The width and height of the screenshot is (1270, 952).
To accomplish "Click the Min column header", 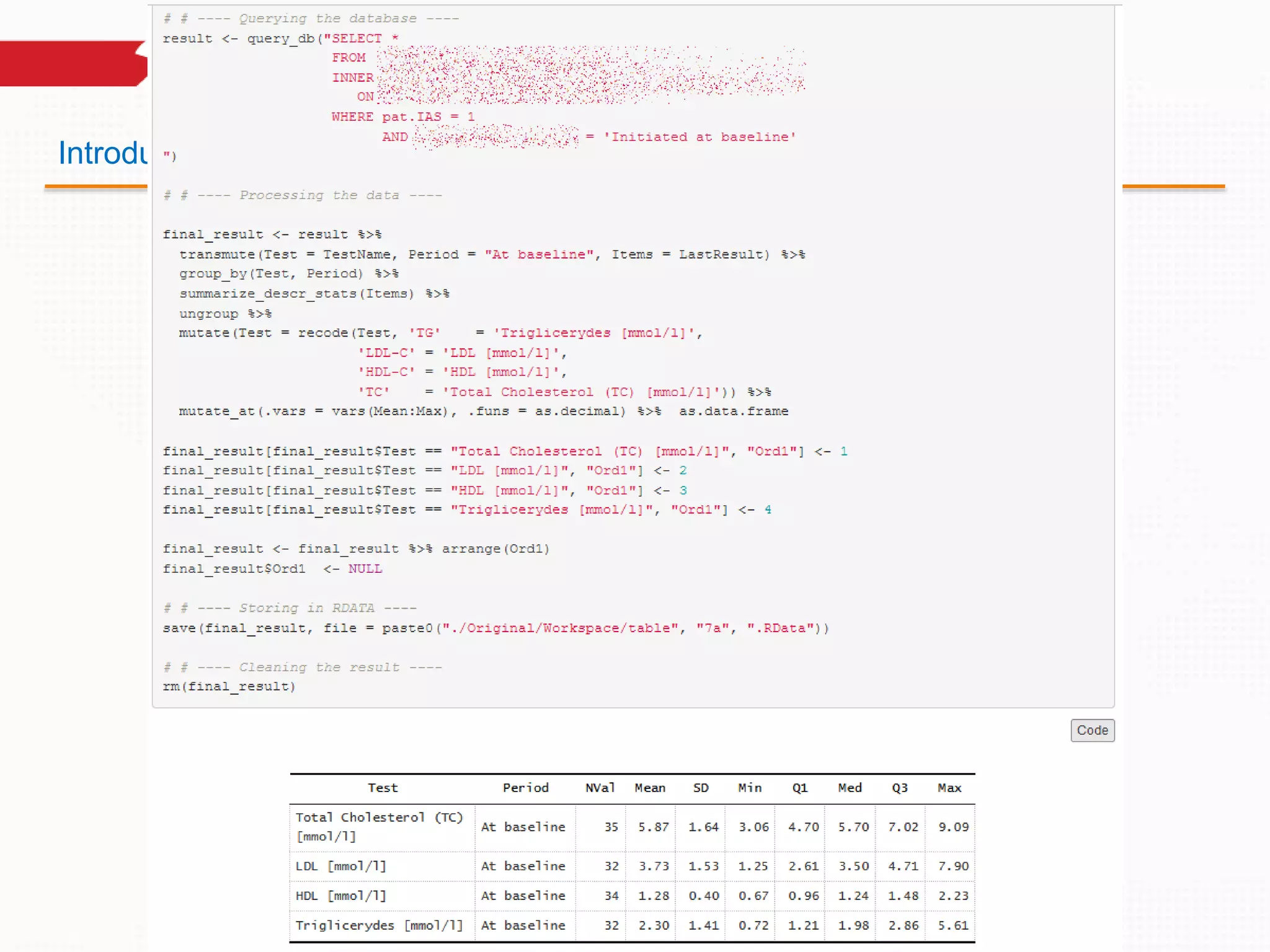I will (750, 788).
